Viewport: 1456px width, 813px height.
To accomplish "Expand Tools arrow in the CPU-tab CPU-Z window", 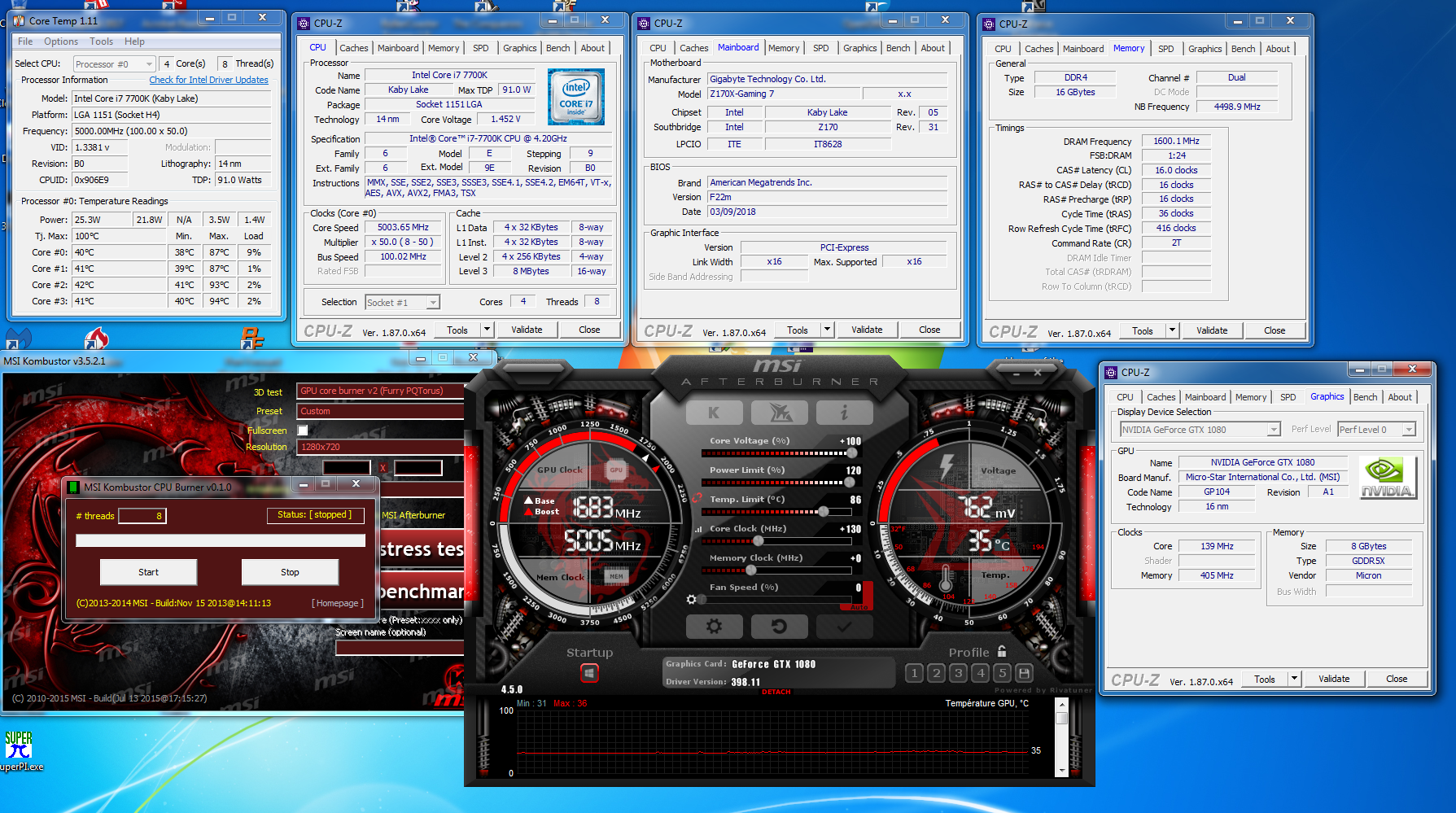I will tap(487, 330).
